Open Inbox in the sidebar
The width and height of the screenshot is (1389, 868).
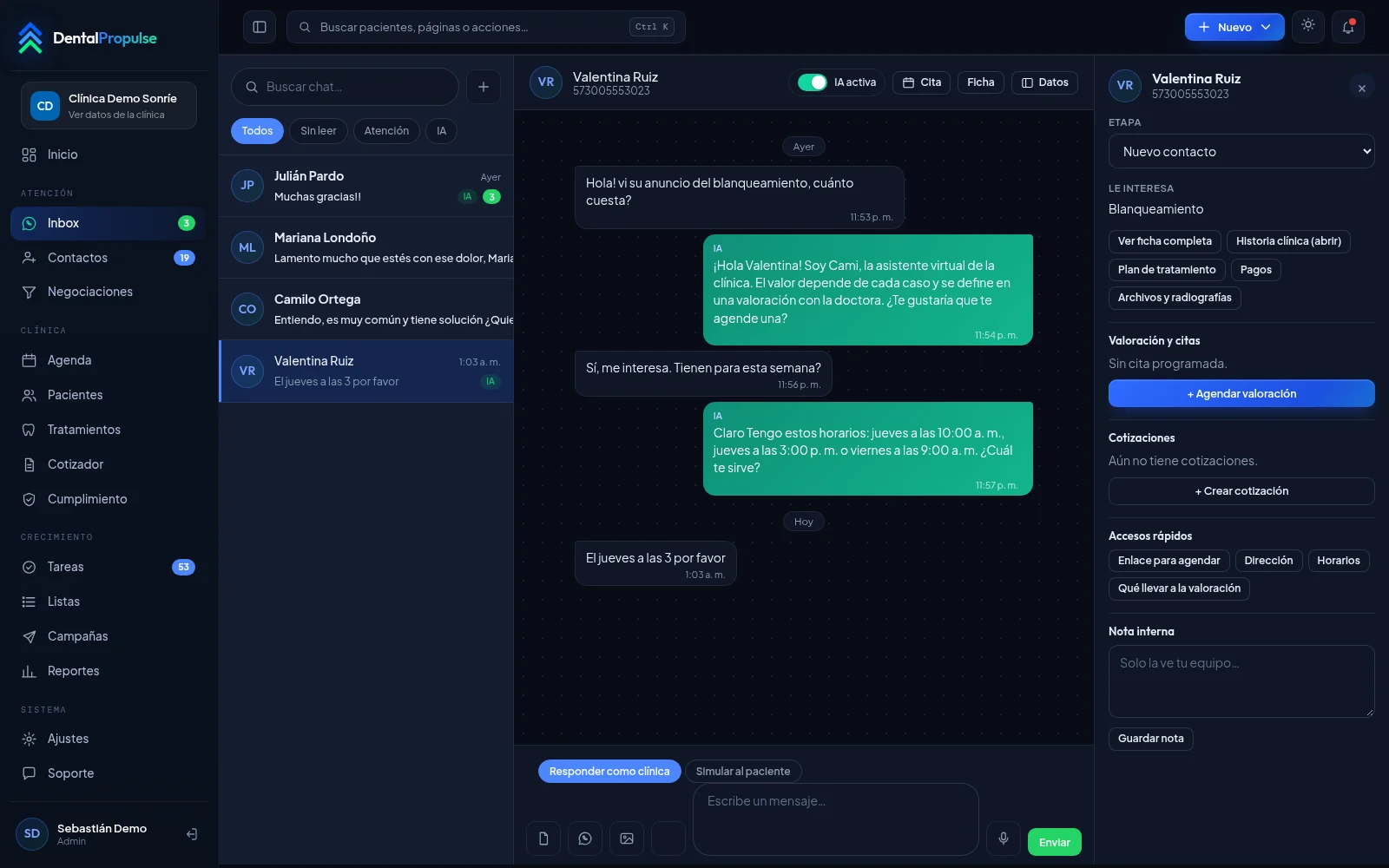pos(109,223)
